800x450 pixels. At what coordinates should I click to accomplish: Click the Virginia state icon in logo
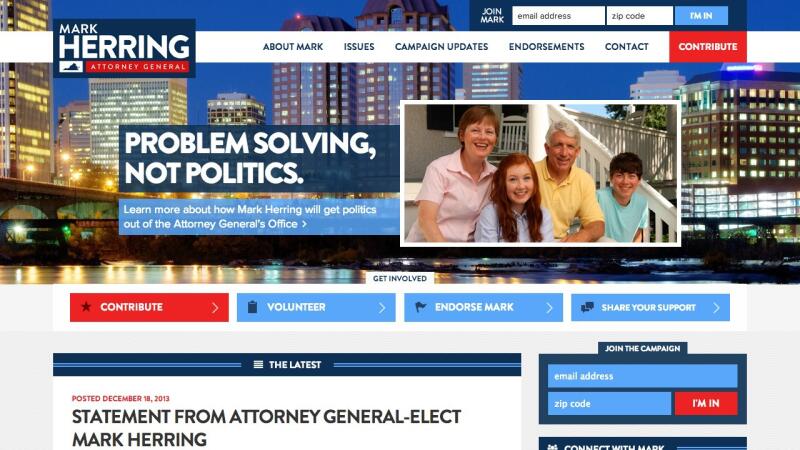coord(71,67)
